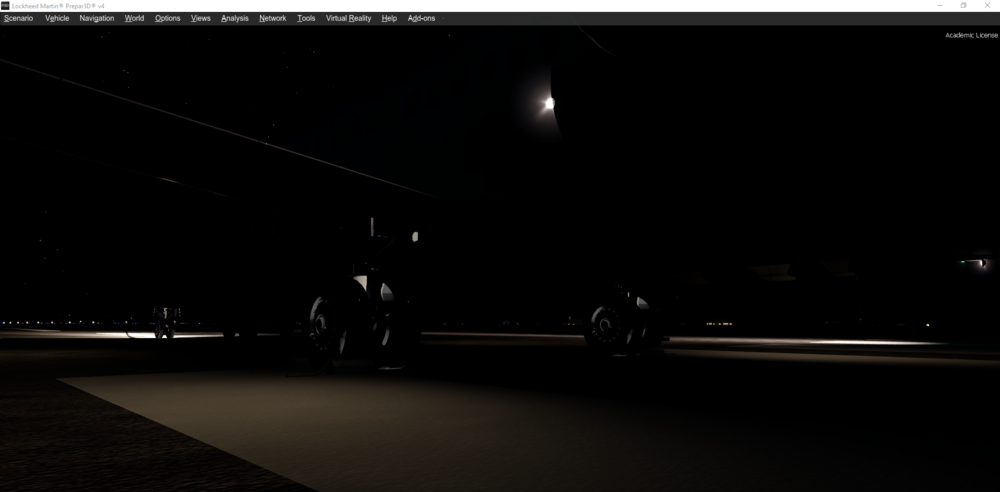The image size is (1000, 492).
Task: Click the Academic License watermark text
Action: (971, 35)
